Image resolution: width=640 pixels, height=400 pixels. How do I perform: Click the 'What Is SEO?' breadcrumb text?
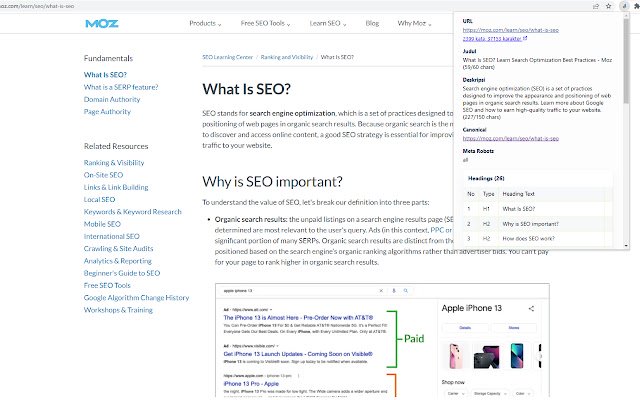(x=337, y=57)
